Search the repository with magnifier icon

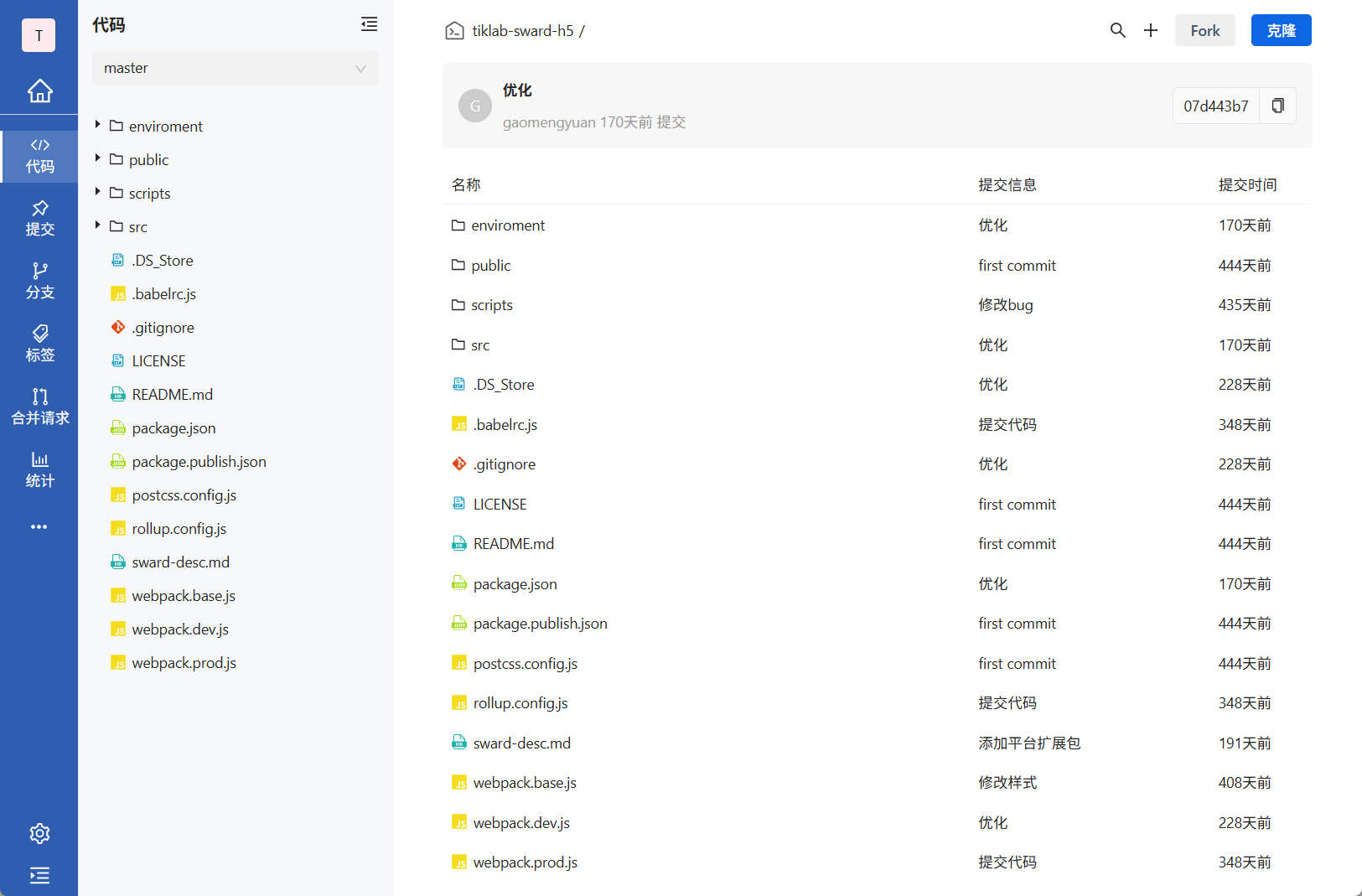pos(1117,30)
